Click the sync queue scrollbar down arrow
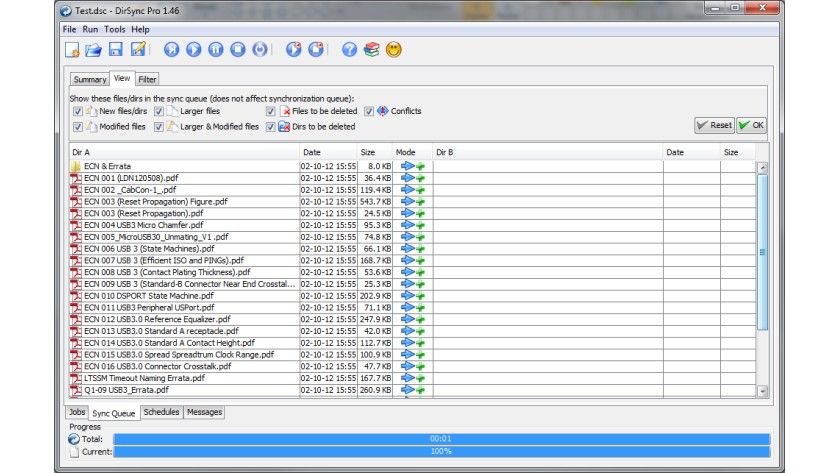 (x=762, y=392)
